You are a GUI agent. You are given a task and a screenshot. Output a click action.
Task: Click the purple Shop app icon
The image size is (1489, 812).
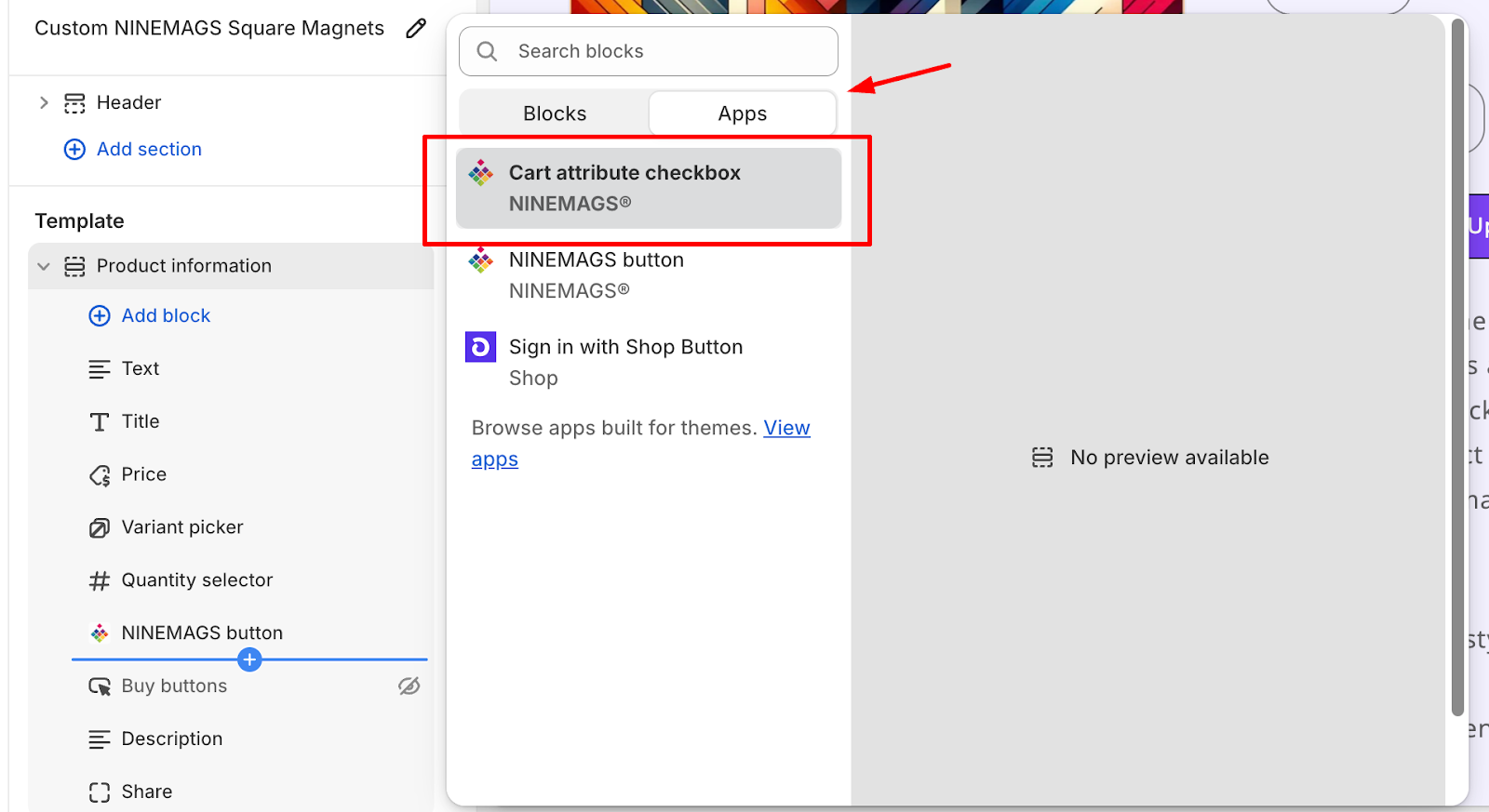pos(481,348)
